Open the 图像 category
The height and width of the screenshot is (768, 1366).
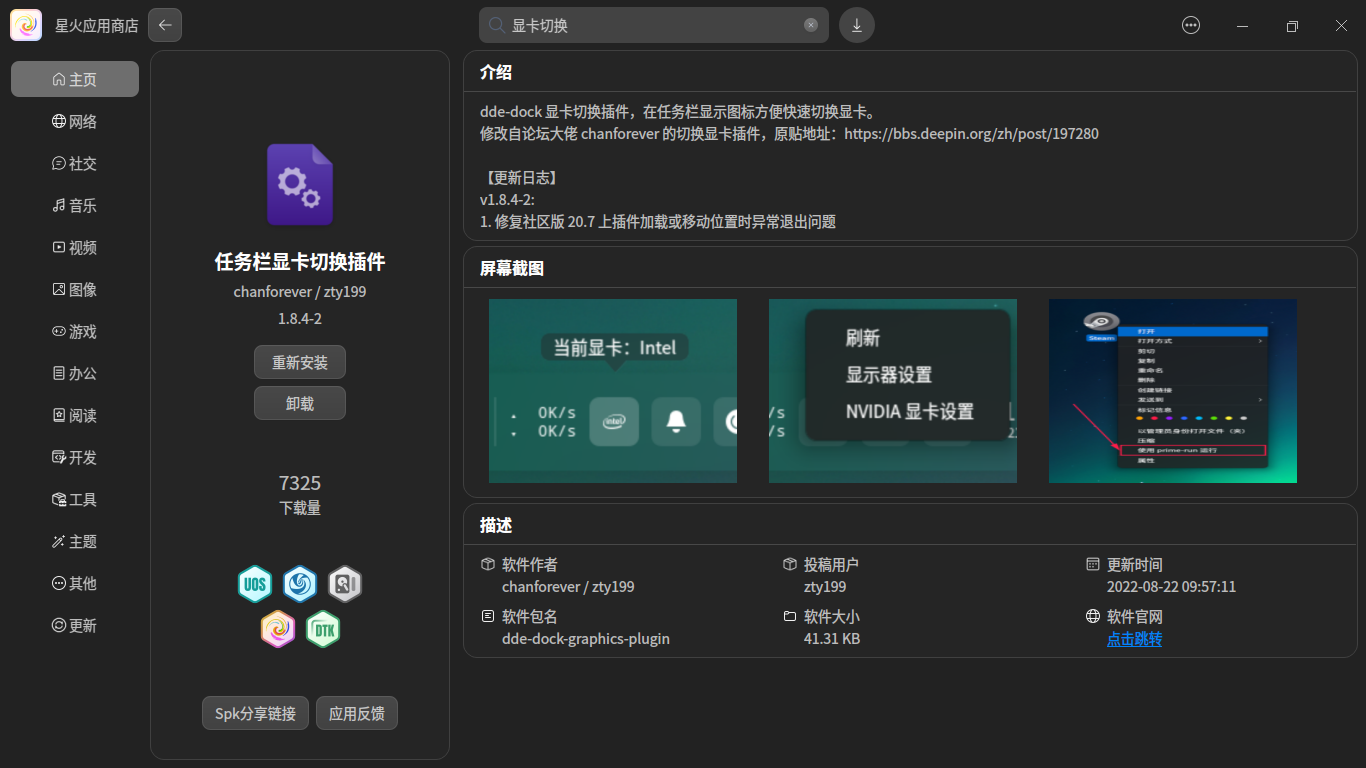pyautogui.click(x=75, y=289)
